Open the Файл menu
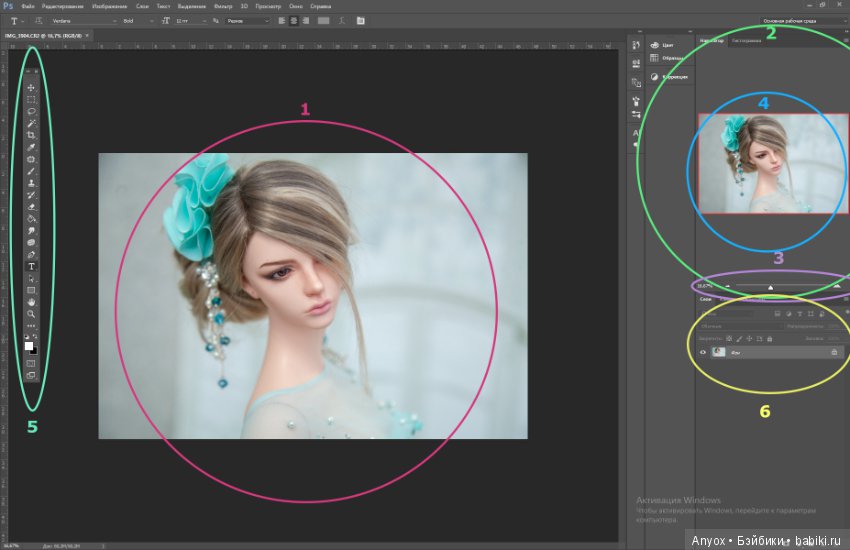The image size is (850, 550). point(28,7)
